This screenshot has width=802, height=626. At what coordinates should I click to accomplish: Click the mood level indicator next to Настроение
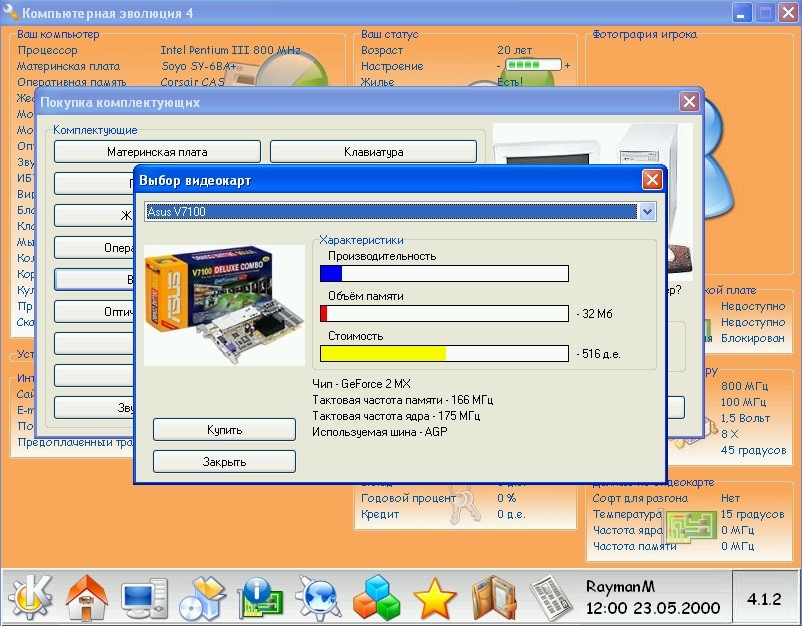click(x=533, y=65)
